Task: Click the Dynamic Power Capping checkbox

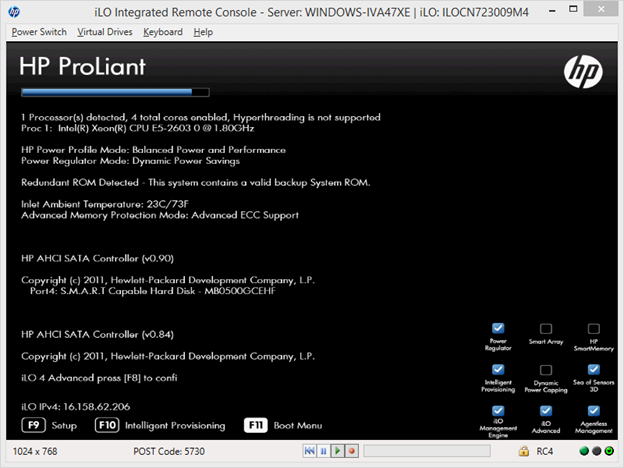Action: [546, 370]
